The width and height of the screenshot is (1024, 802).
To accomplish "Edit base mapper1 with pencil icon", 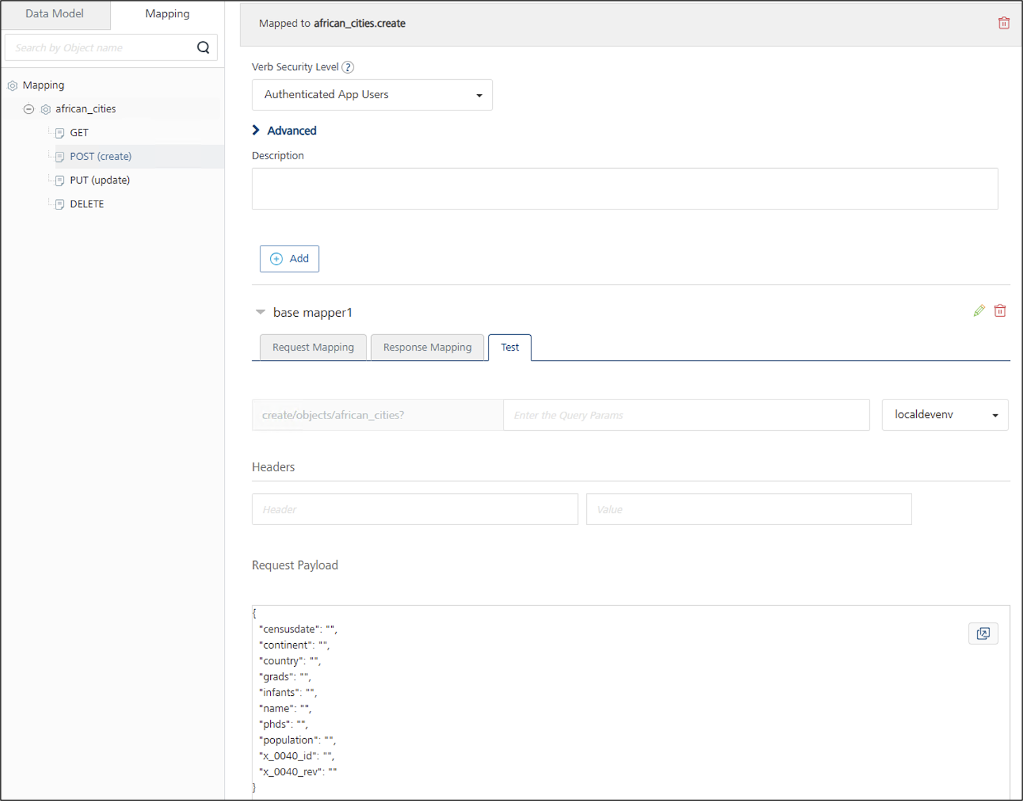I will coord(979,311).
